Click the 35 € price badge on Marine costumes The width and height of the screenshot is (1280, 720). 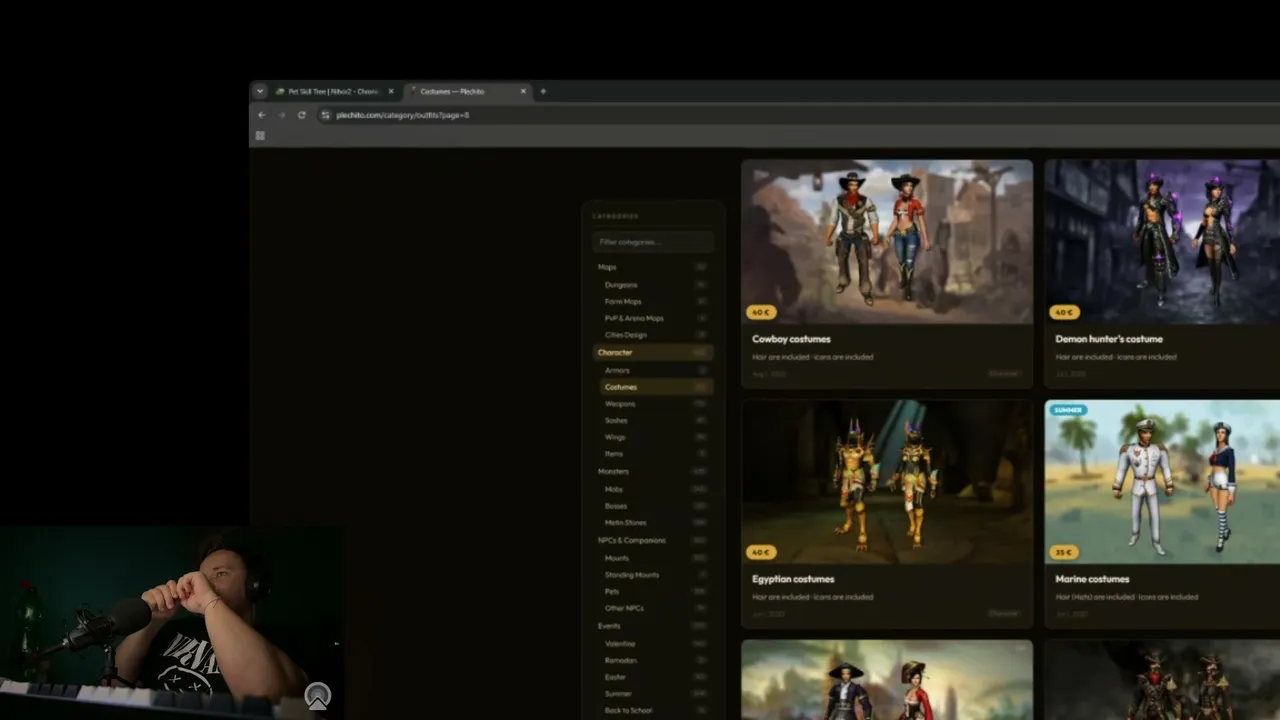point(1064,552)
